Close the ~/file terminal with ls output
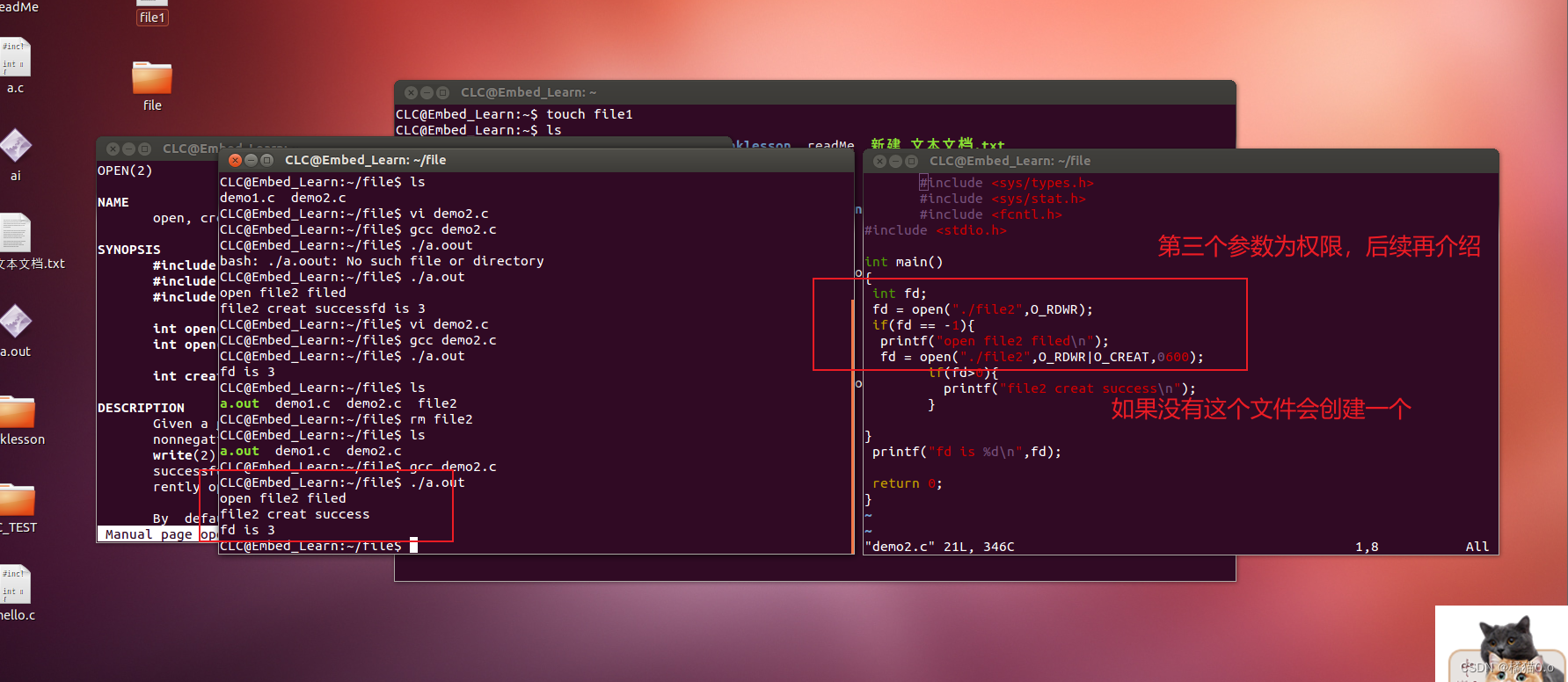Viewport: 1568px width, 682px height. click(235, 160)
